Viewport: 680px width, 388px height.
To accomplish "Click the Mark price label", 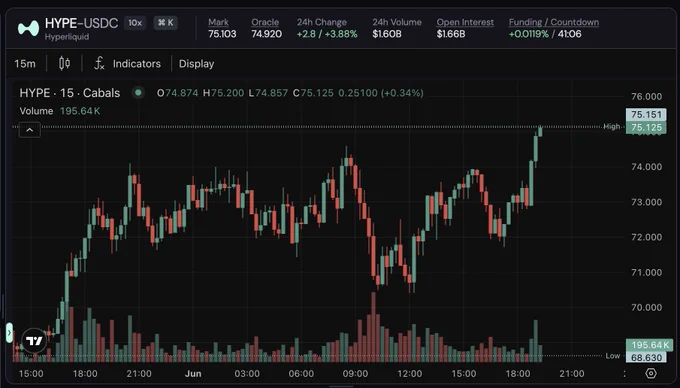I will coord(218,22).
